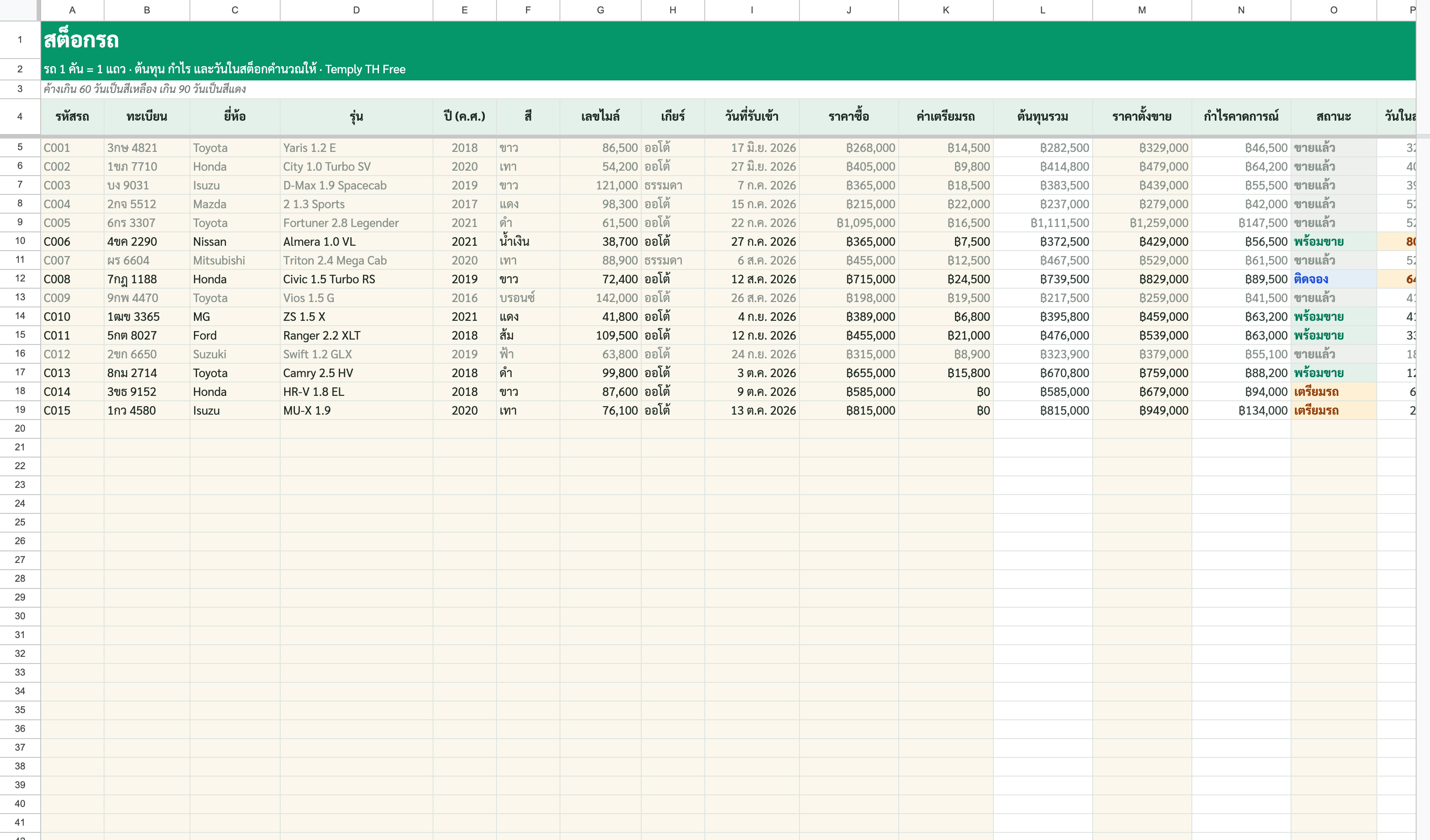The image size is (1430, 840).
Task: Click the ติดจอง status cell
Action: point(1333,279)
